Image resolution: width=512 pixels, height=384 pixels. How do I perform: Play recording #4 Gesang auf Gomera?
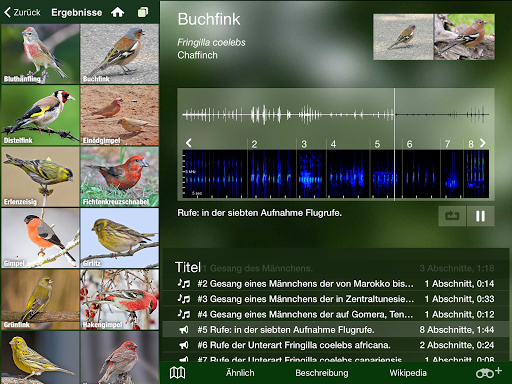point(336,314)
